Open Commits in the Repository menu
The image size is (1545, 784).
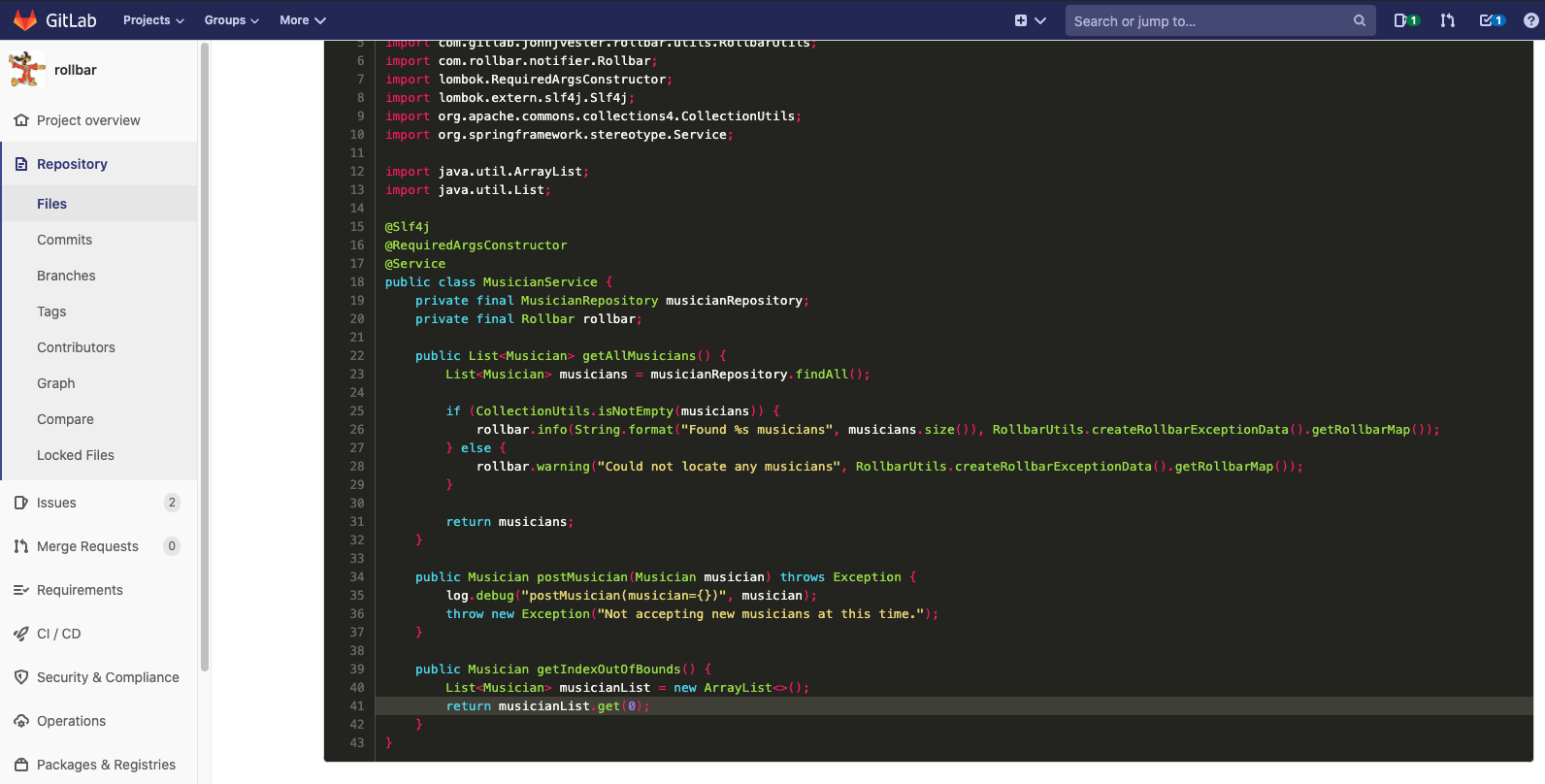[x=64, y=240]
